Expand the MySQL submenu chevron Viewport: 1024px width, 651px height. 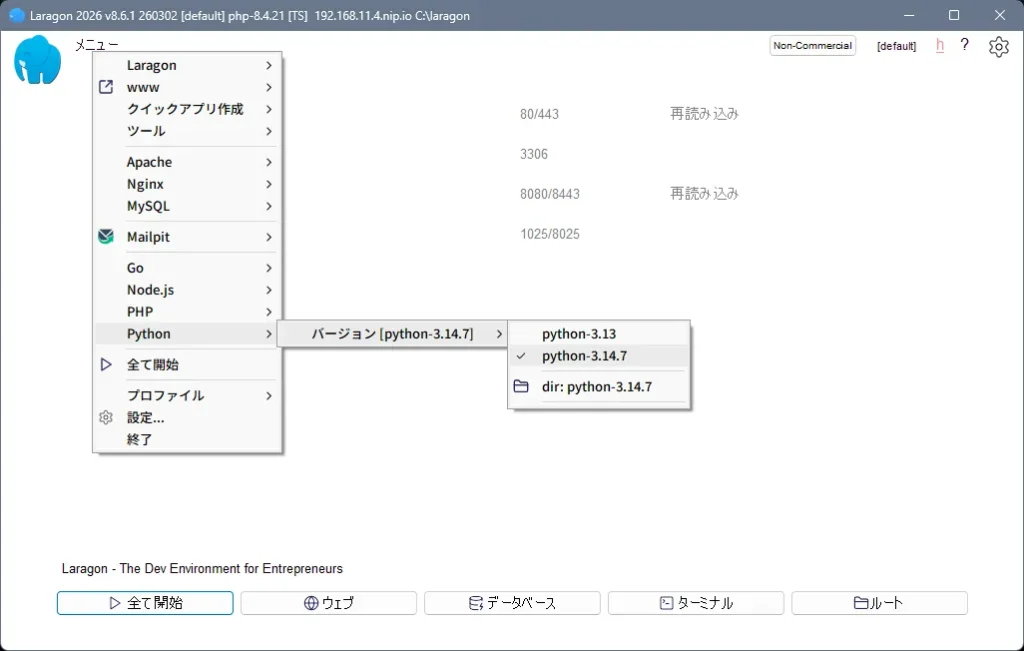coord(268,206)
